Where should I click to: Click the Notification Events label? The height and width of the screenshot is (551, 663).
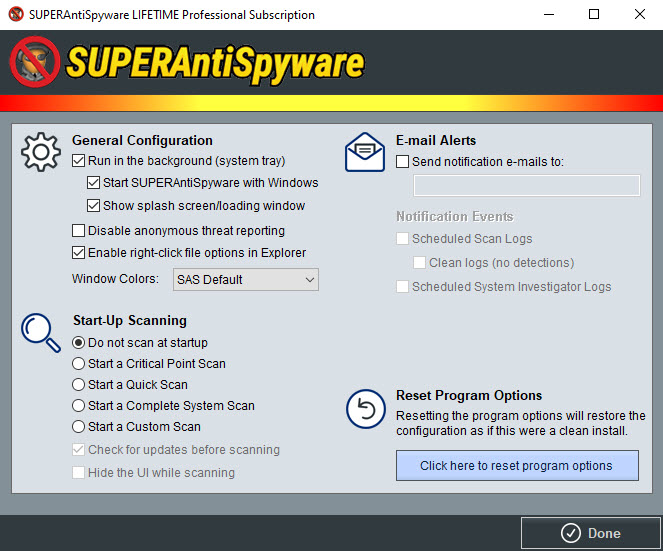point(455,217)
